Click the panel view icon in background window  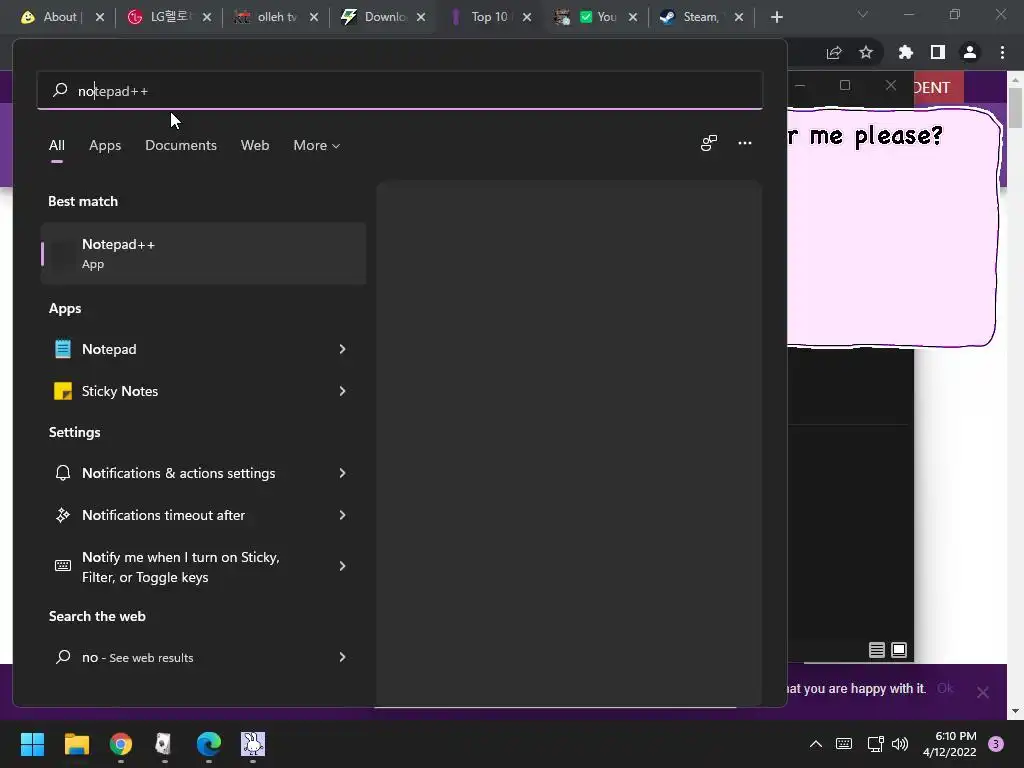pyautogui.click(x=899, y=650)
